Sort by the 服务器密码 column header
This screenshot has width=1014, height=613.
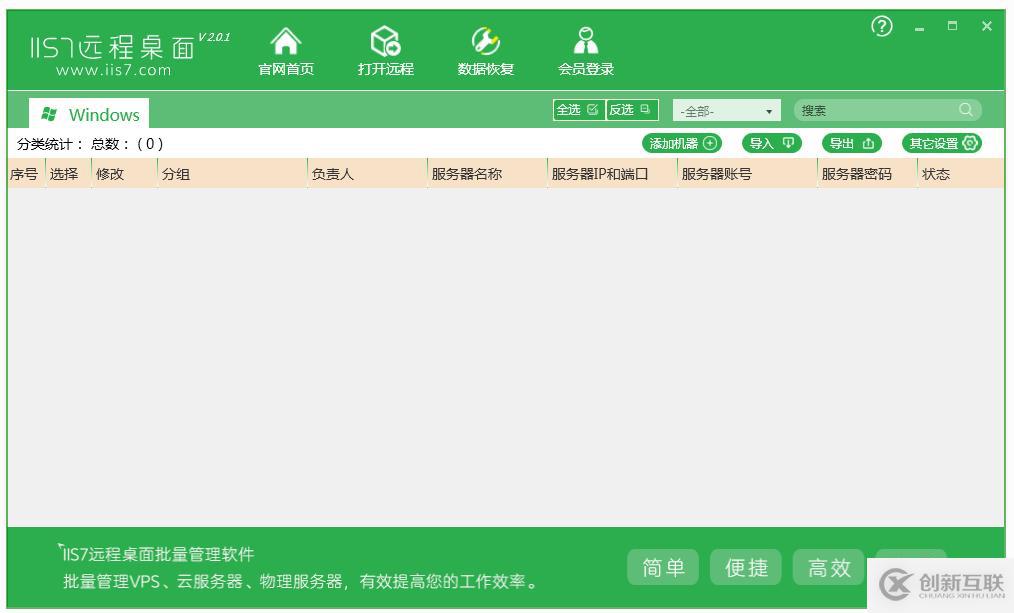[x=867, y=174]
